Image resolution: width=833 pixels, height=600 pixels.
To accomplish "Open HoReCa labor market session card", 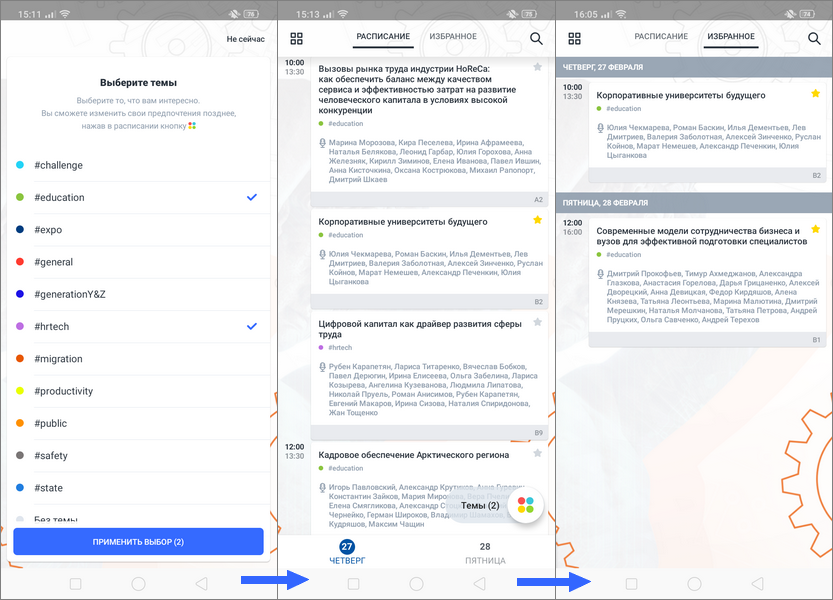I will pyautogui.click(x=429, y=132).
